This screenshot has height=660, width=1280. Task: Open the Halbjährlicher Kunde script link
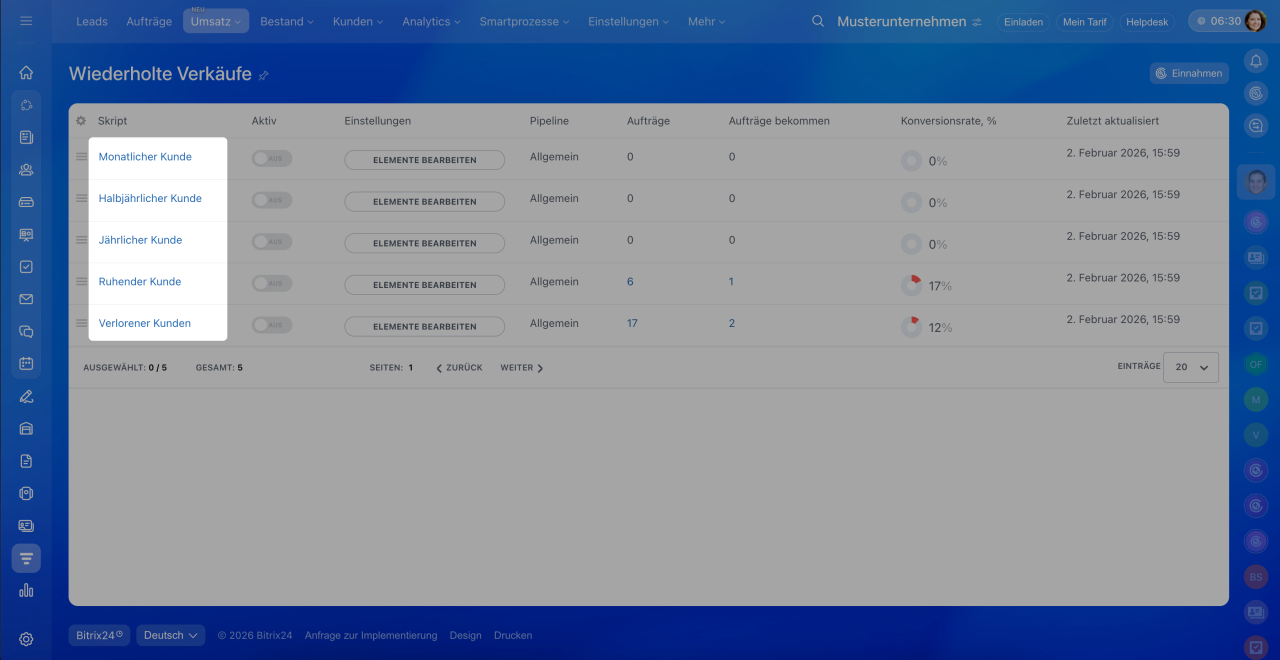(150, 198)
